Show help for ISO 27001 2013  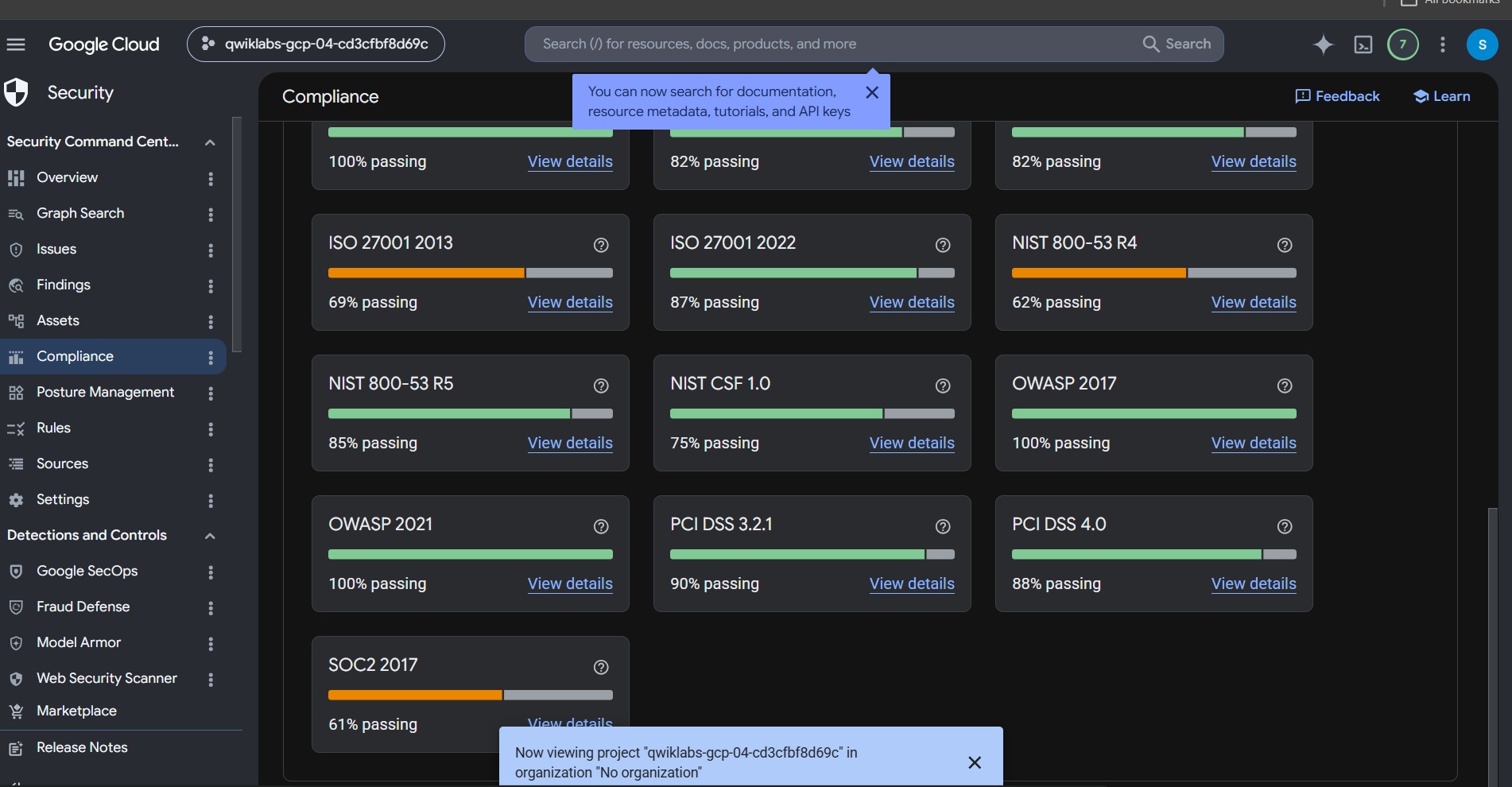coord(601,245)
